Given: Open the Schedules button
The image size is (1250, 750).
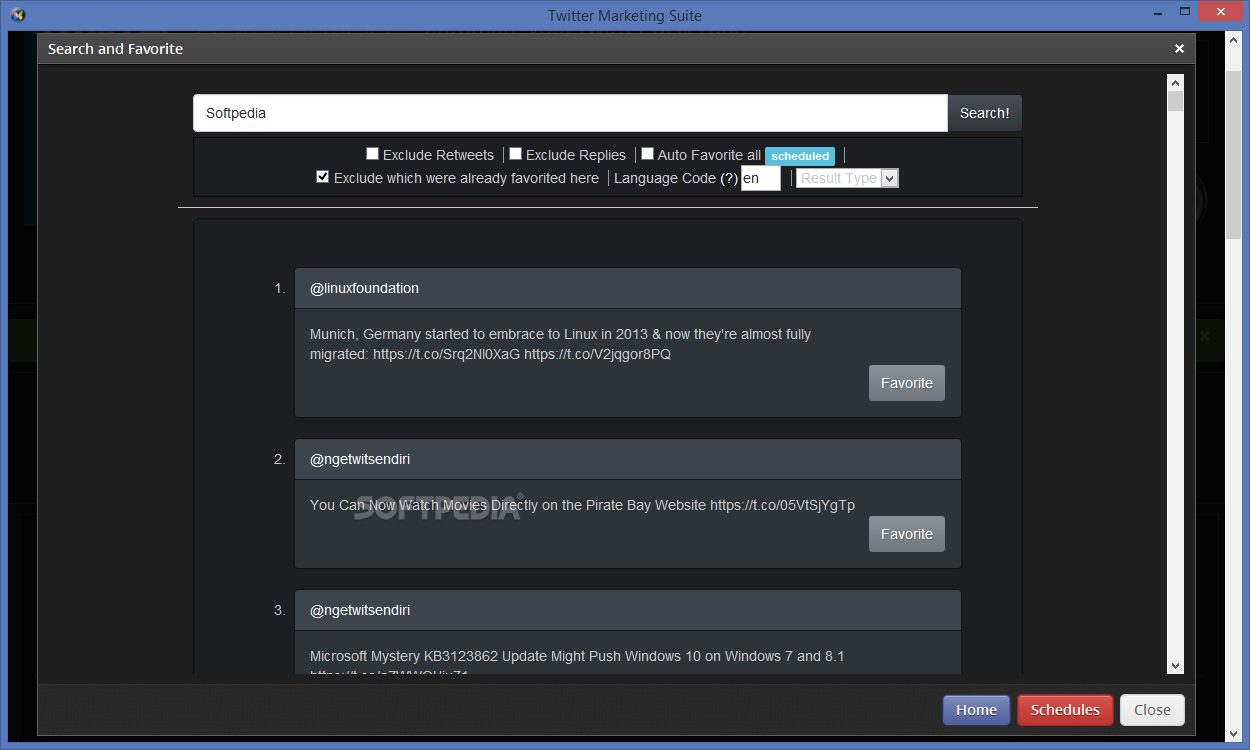Looking at the screenshot, I should (x=1065, y=710).
